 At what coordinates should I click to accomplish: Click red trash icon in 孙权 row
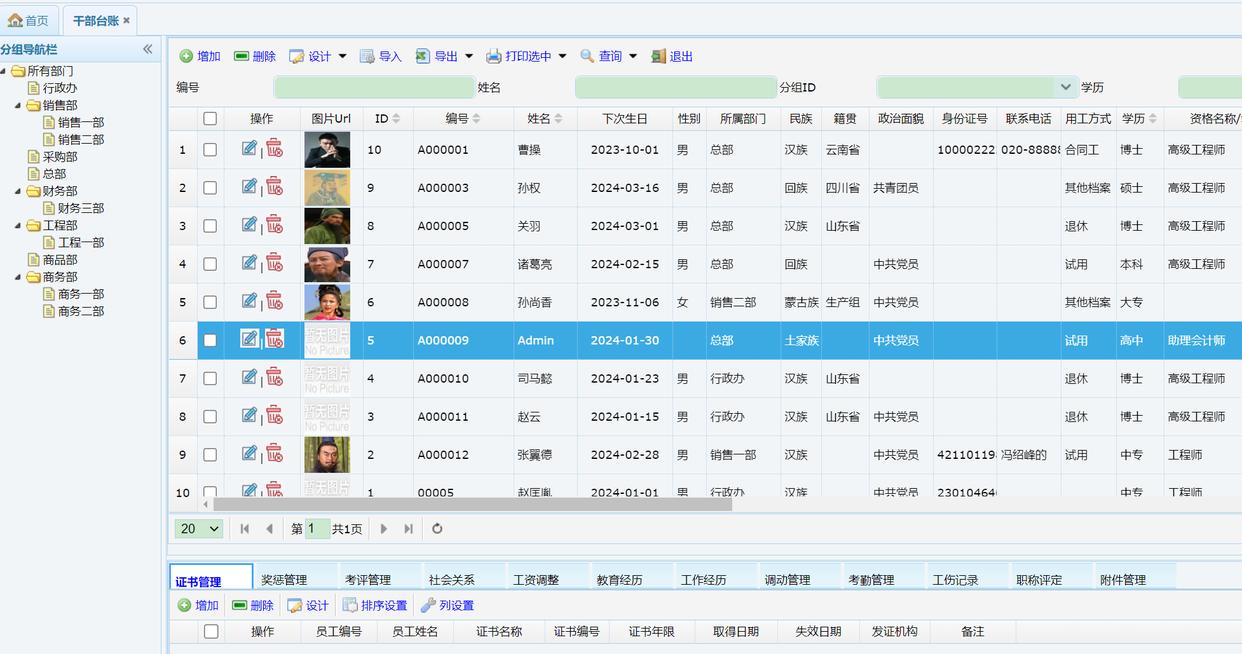[274, 187]
